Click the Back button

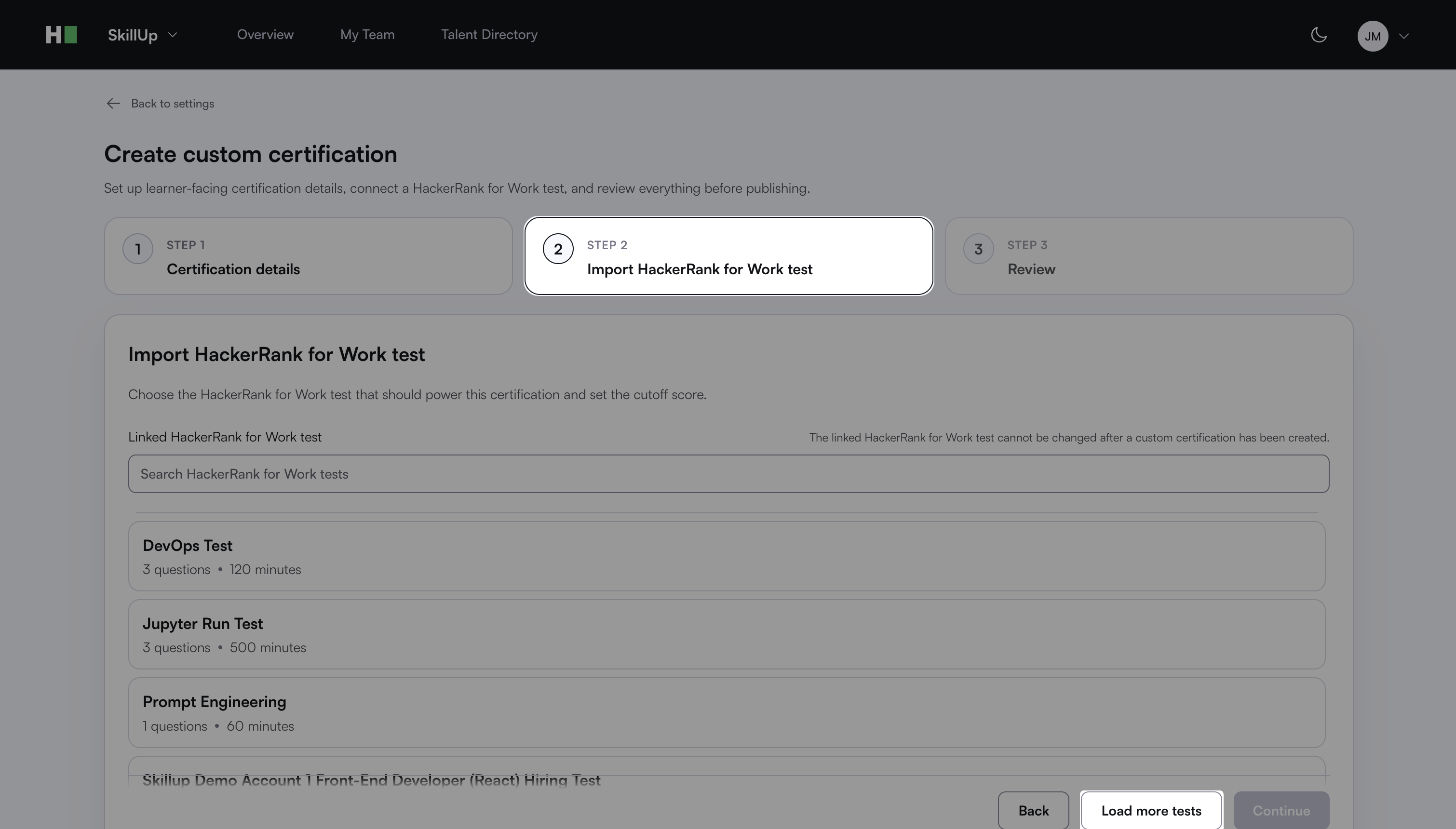[1033, 810]
